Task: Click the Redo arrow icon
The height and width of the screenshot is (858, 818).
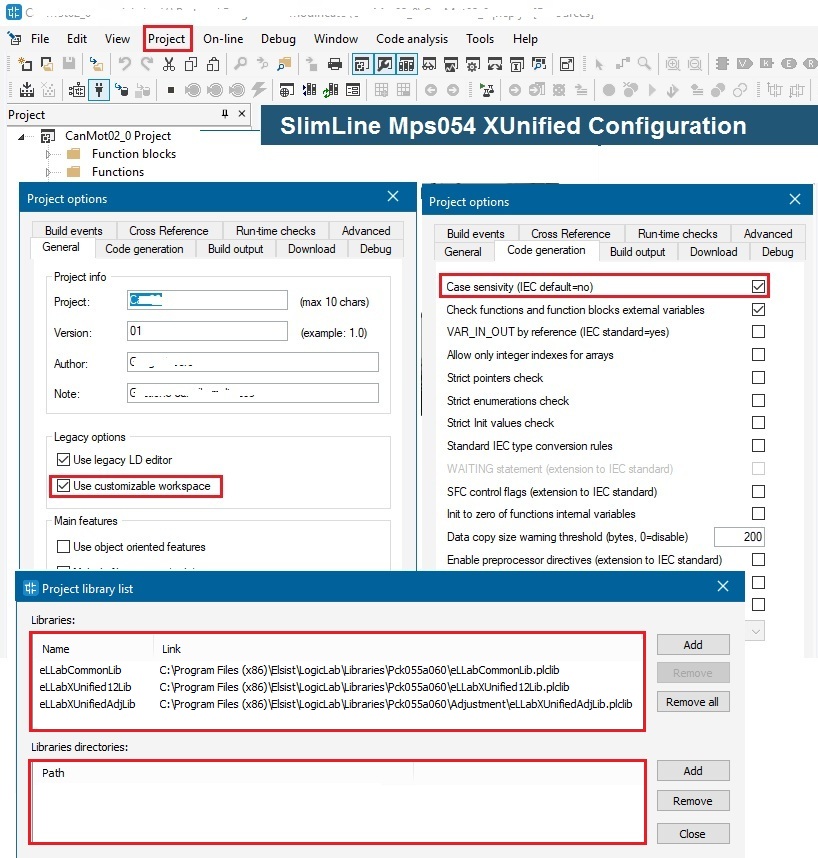Action: point(147,65)
